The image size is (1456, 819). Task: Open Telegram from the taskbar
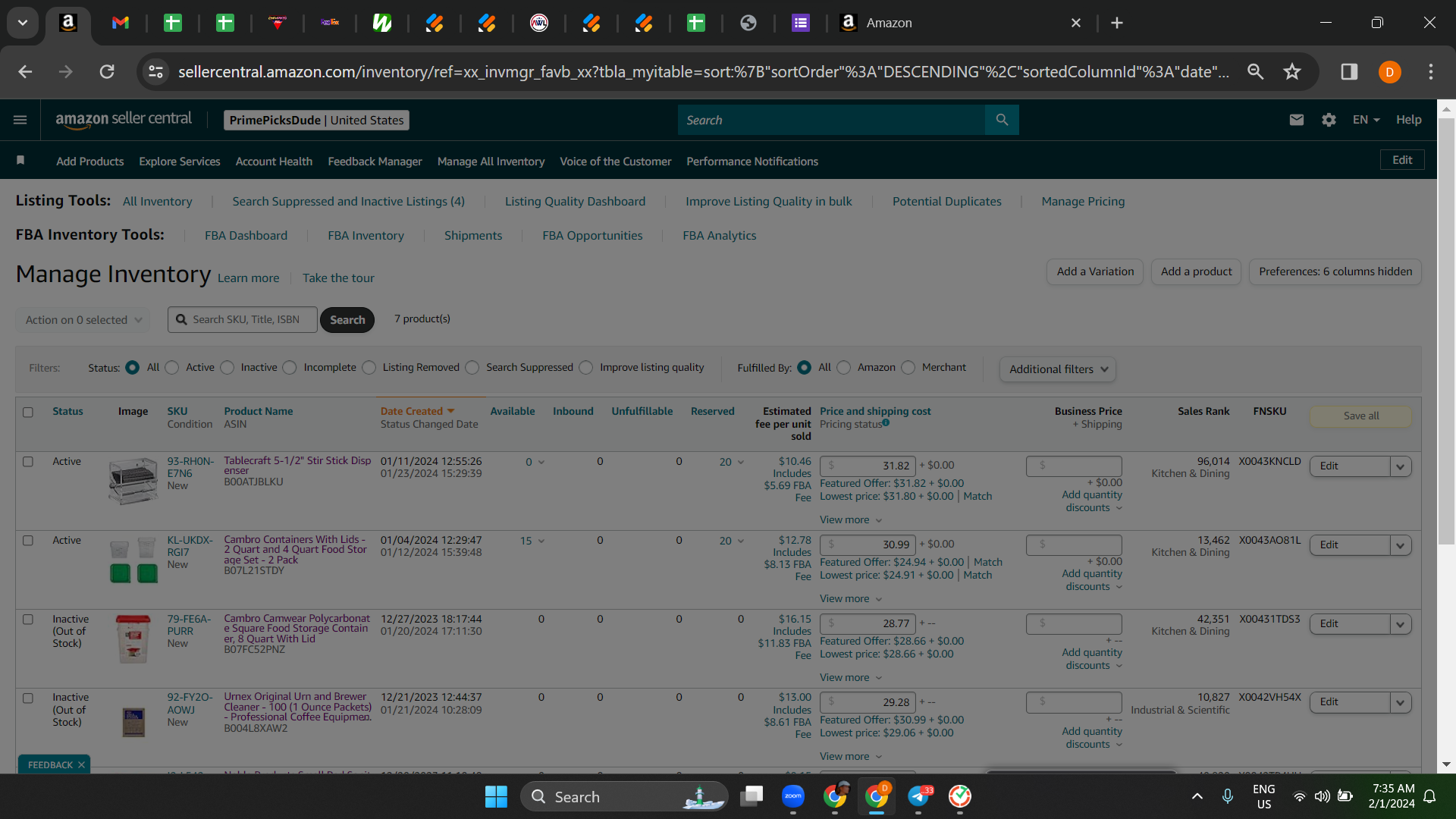tap(918, 796)
